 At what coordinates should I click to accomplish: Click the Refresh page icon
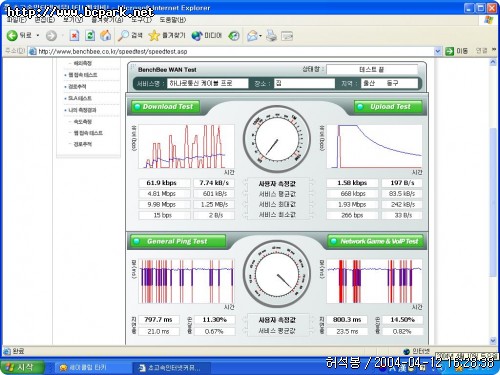pos(90,36)
